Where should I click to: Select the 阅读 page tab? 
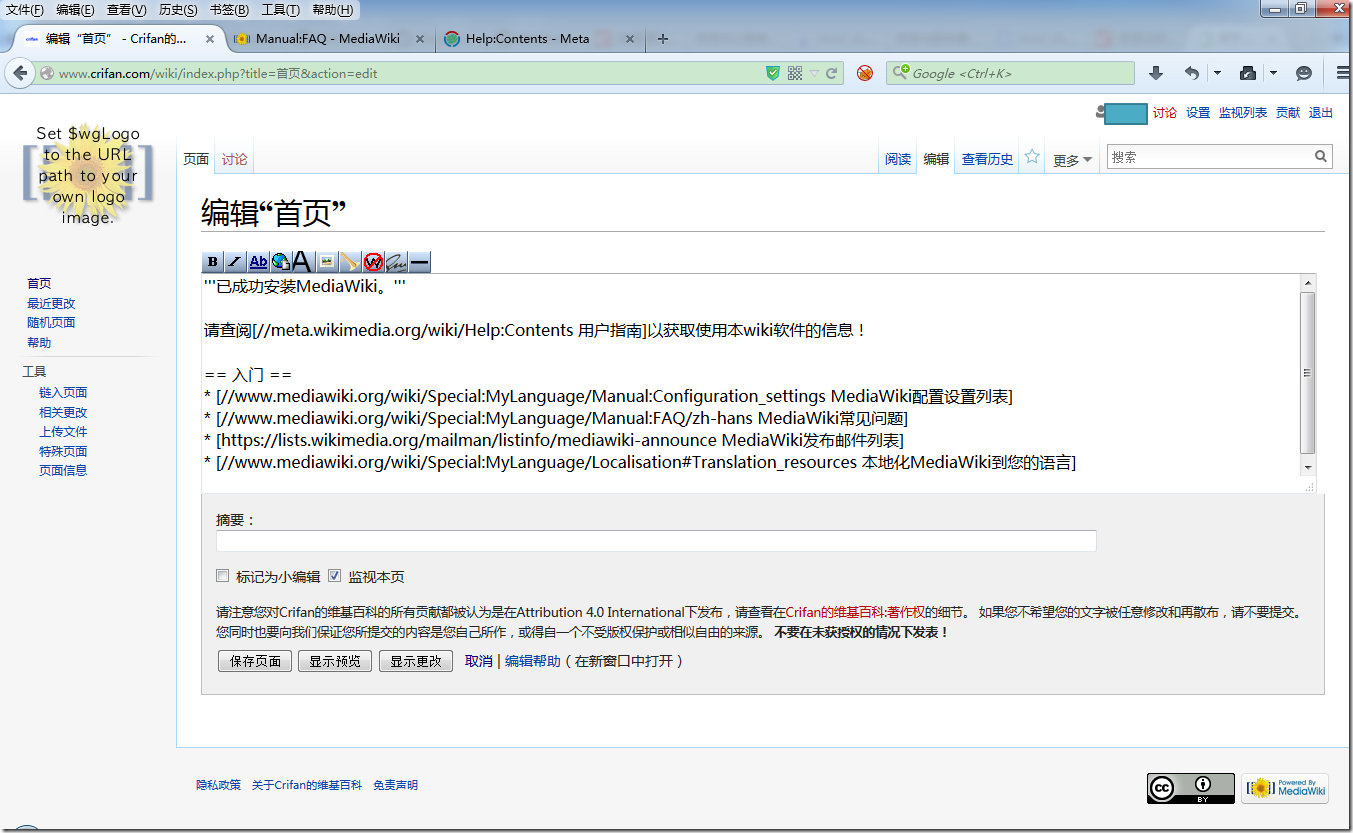[x=898, y=159]
